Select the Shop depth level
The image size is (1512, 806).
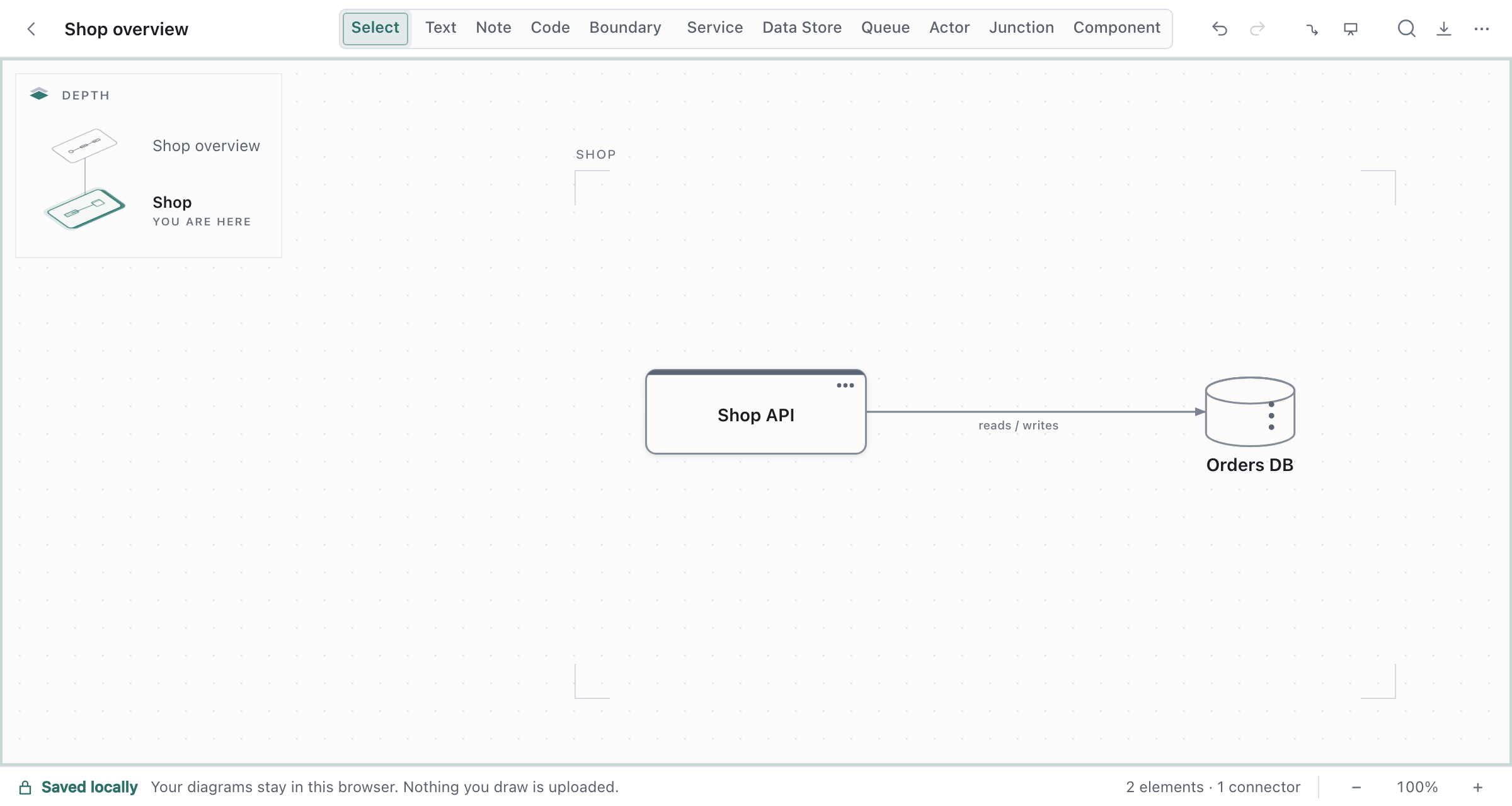click(172, 202)
